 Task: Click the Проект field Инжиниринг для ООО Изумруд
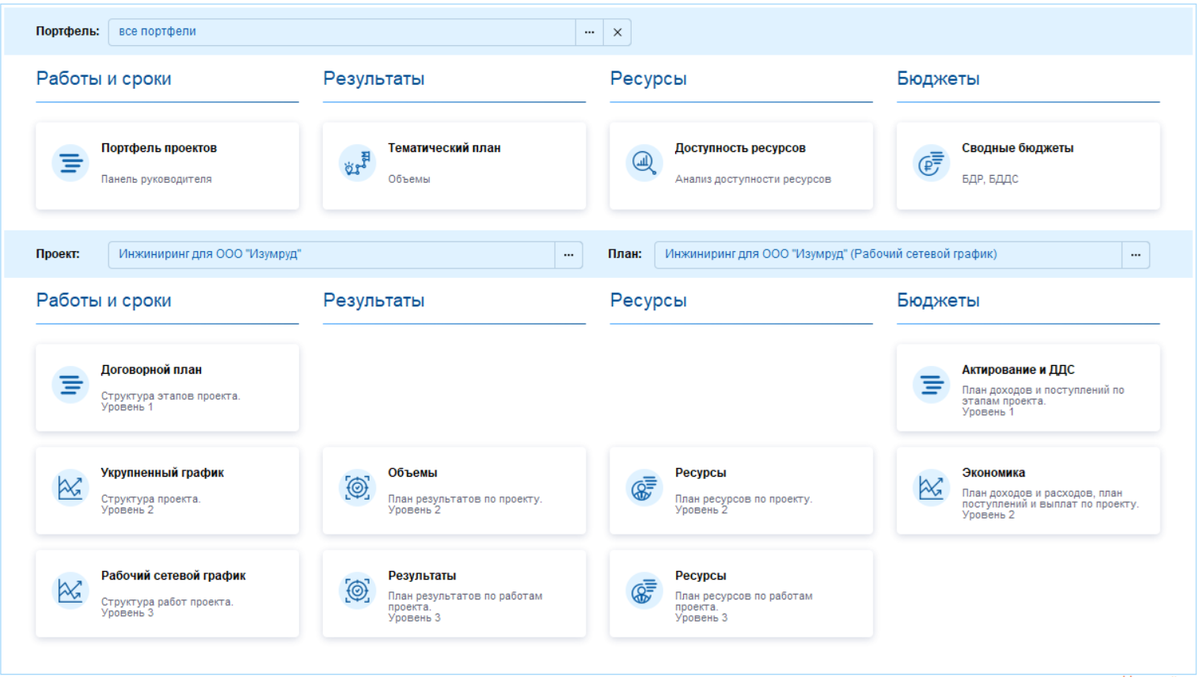[x=332, y=255]
